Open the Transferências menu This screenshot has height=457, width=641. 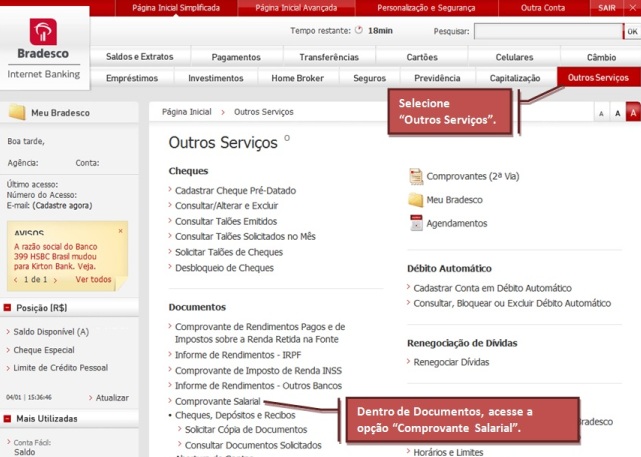tap(329, 57)
